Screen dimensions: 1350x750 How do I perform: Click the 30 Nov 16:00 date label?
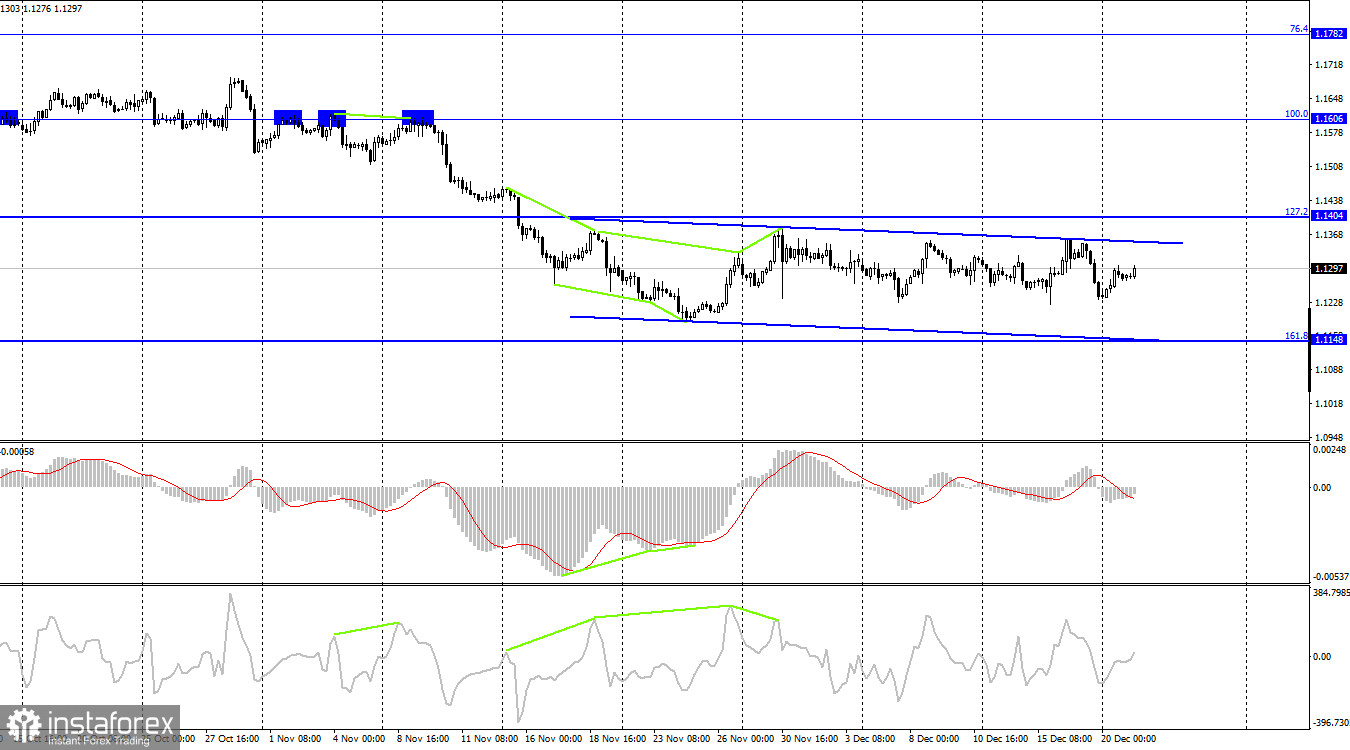click(808, 739)
